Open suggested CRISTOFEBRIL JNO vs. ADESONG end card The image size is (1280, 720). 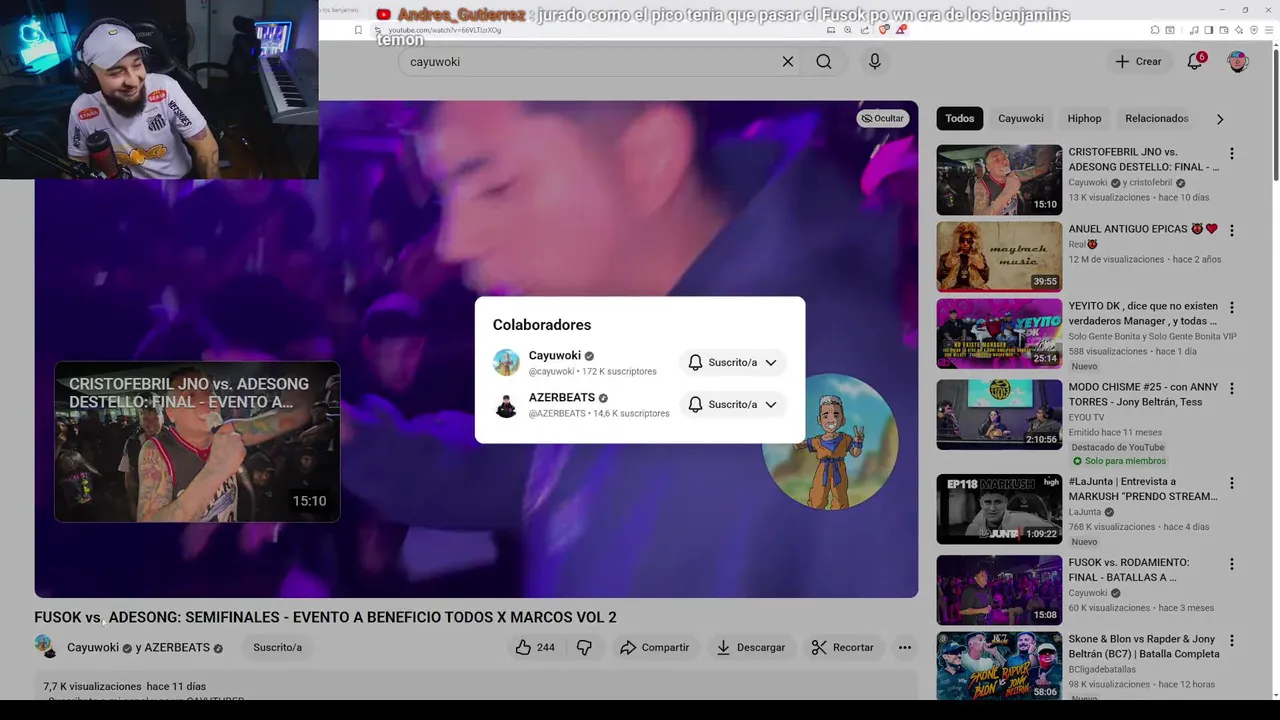[x=197, y=442]
